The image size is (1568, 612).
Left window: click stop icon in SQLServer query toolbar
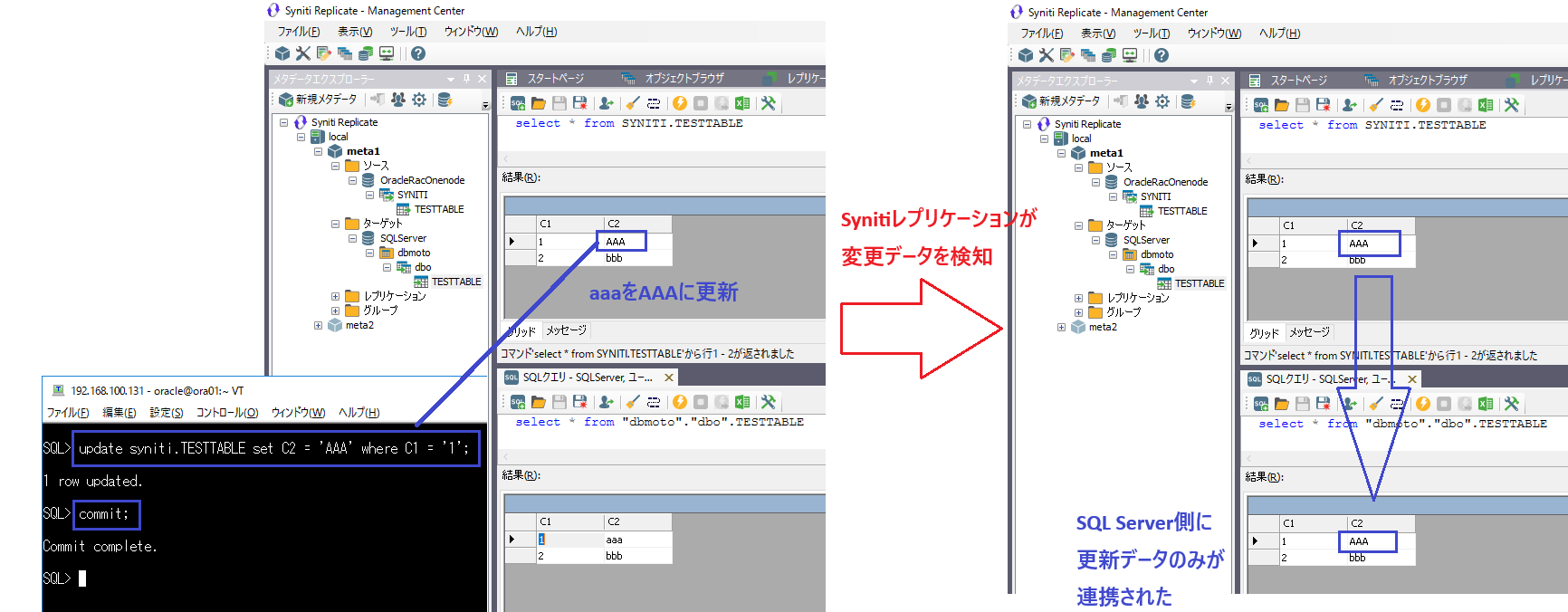[x=701, y=402]
